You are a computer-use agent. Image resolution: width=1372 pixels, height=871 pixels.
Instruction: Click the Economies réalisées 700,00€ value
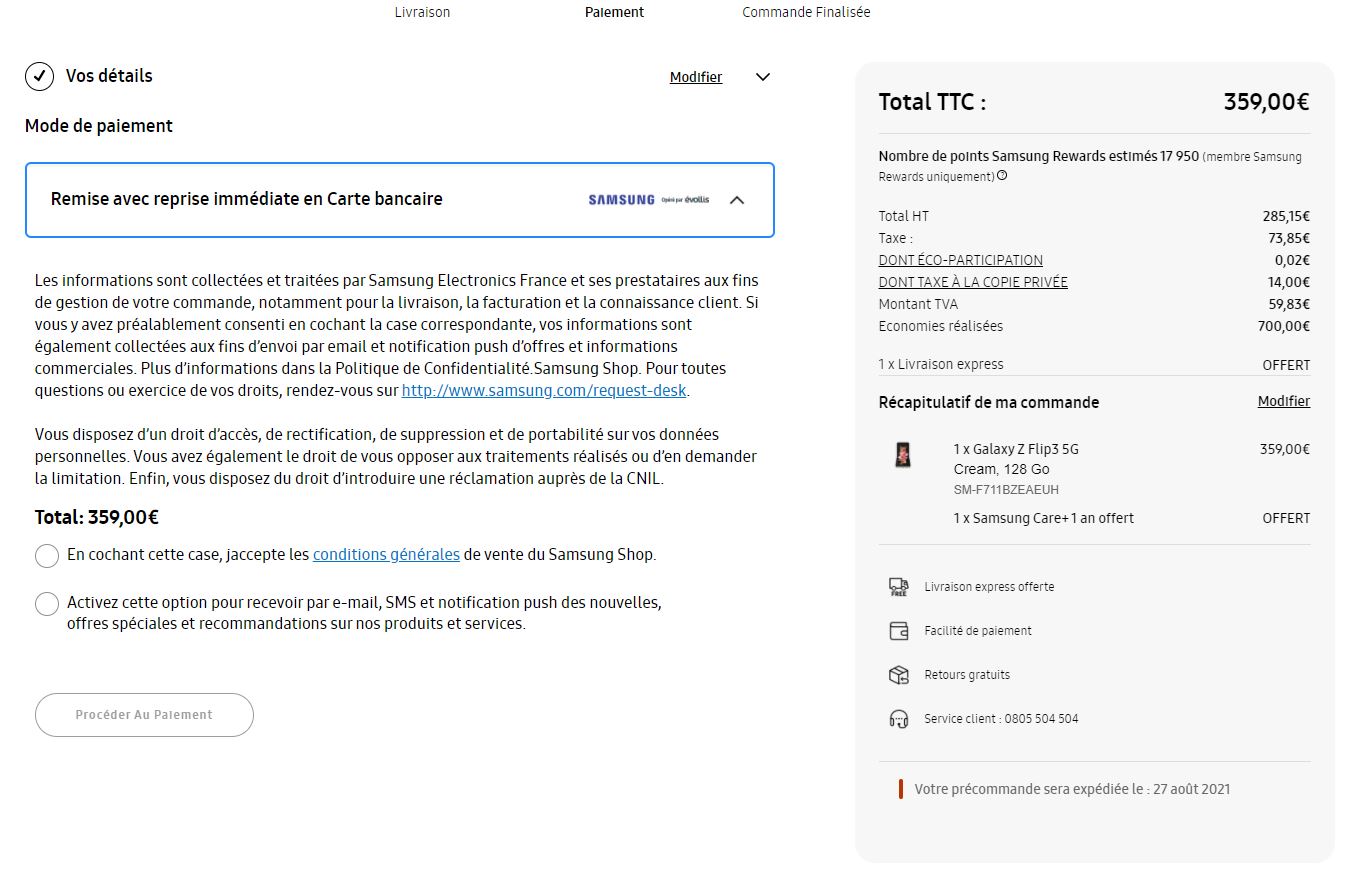pos(1284,326)
